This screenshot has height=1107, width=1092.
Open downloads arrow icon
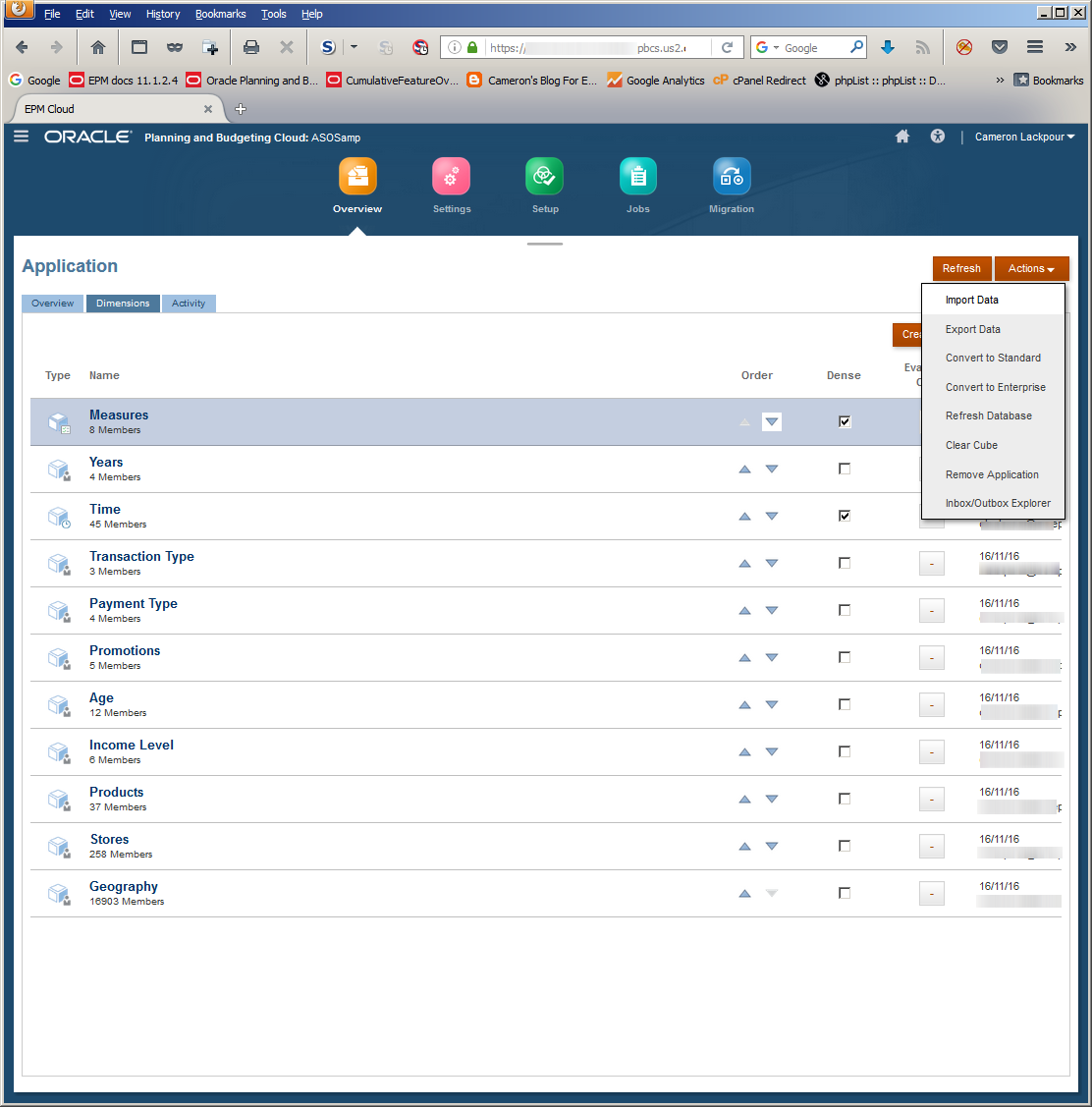click(888, 47)
